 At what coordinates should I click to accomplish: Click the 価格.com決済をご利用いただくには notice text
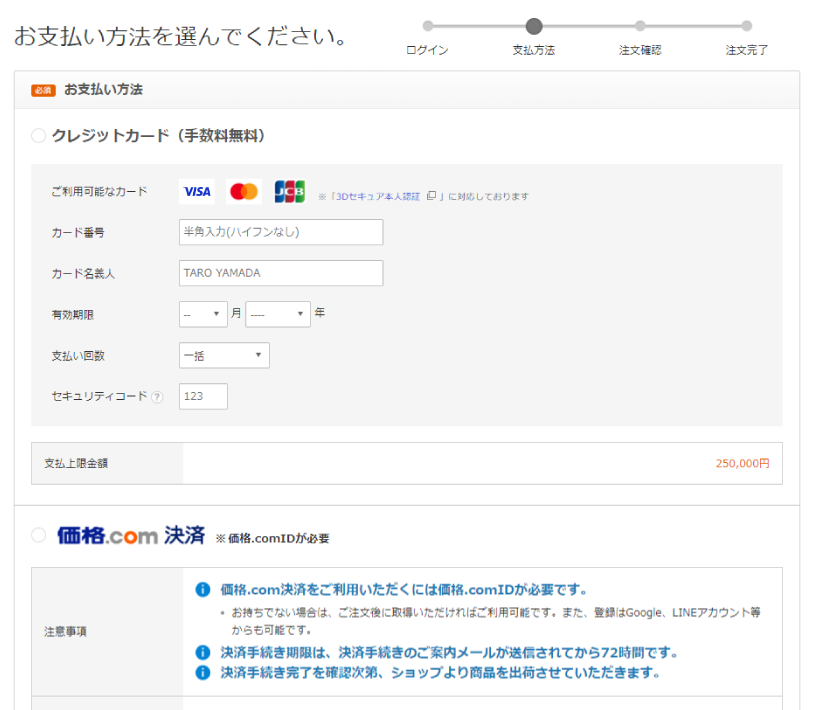click(x=404, y=590)
